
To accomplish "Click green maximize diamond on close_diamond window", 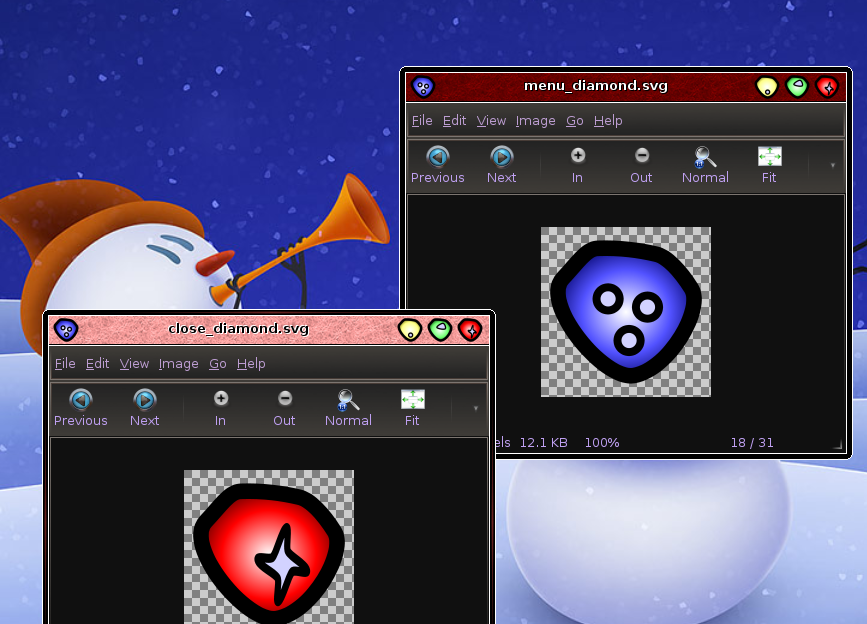I will (440, 330).
